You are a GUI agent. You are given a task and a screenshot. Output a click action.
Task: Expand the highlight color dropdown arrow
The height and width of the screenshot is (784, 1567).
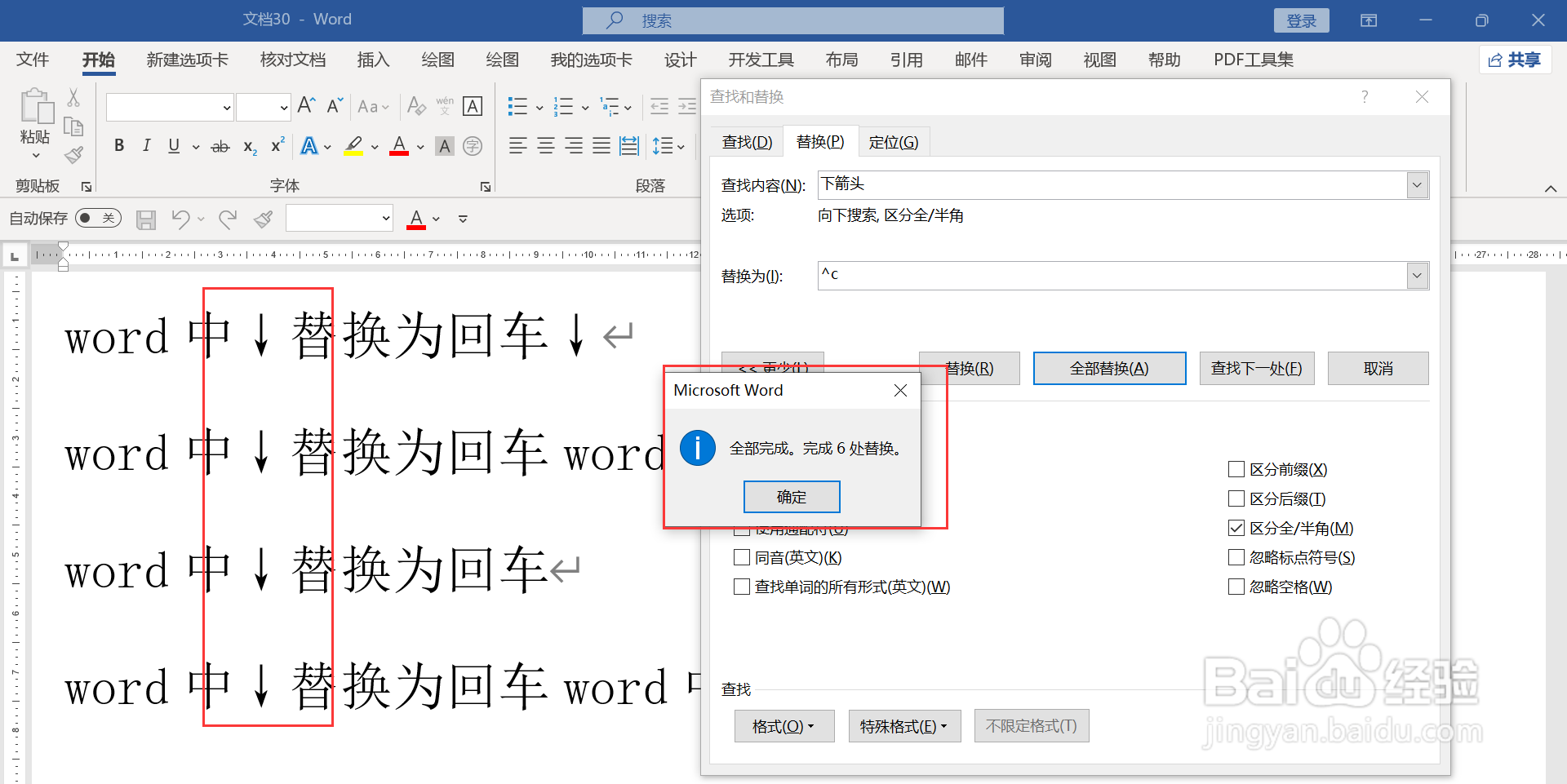375,147
